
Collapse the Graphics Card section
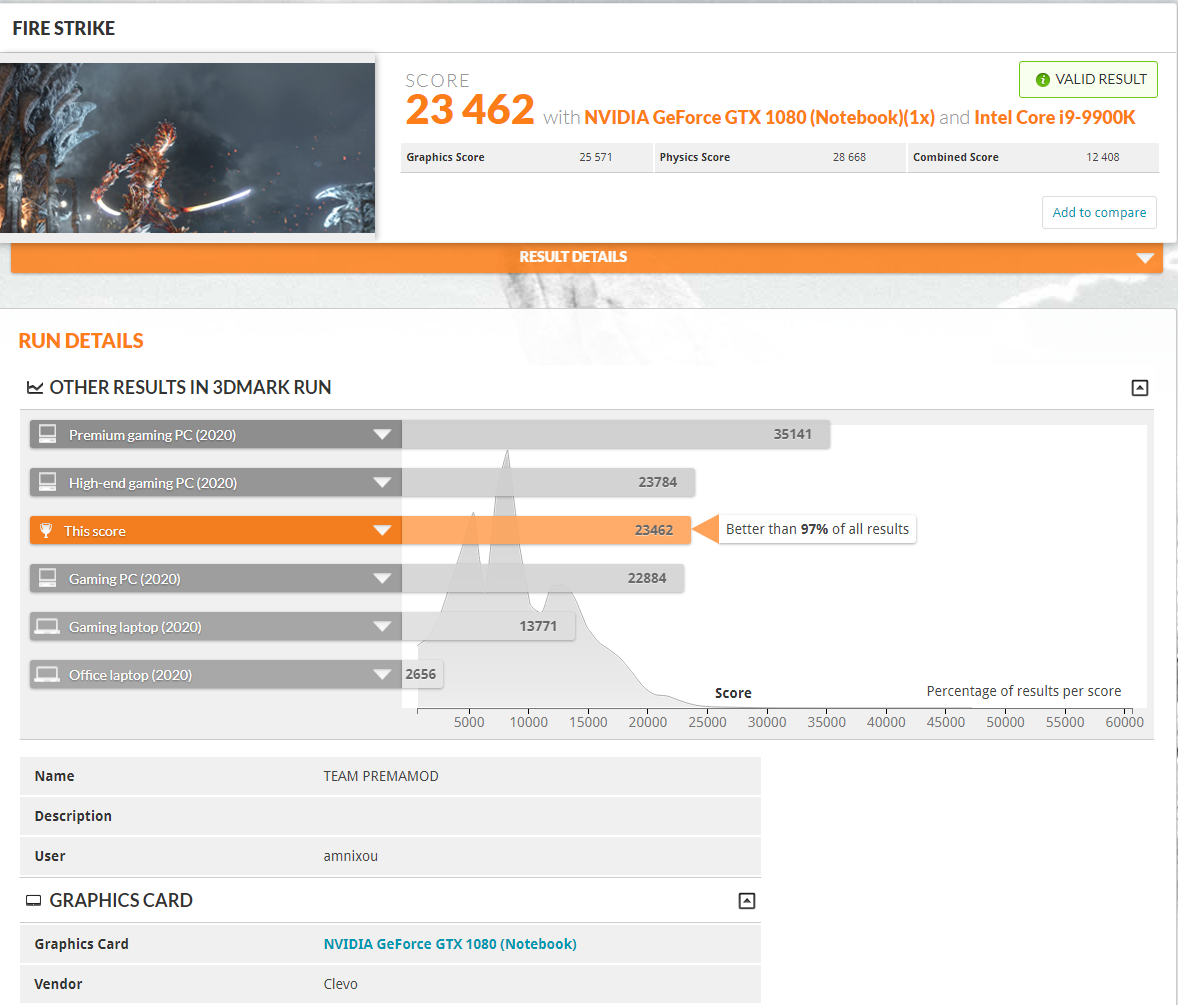746,901
